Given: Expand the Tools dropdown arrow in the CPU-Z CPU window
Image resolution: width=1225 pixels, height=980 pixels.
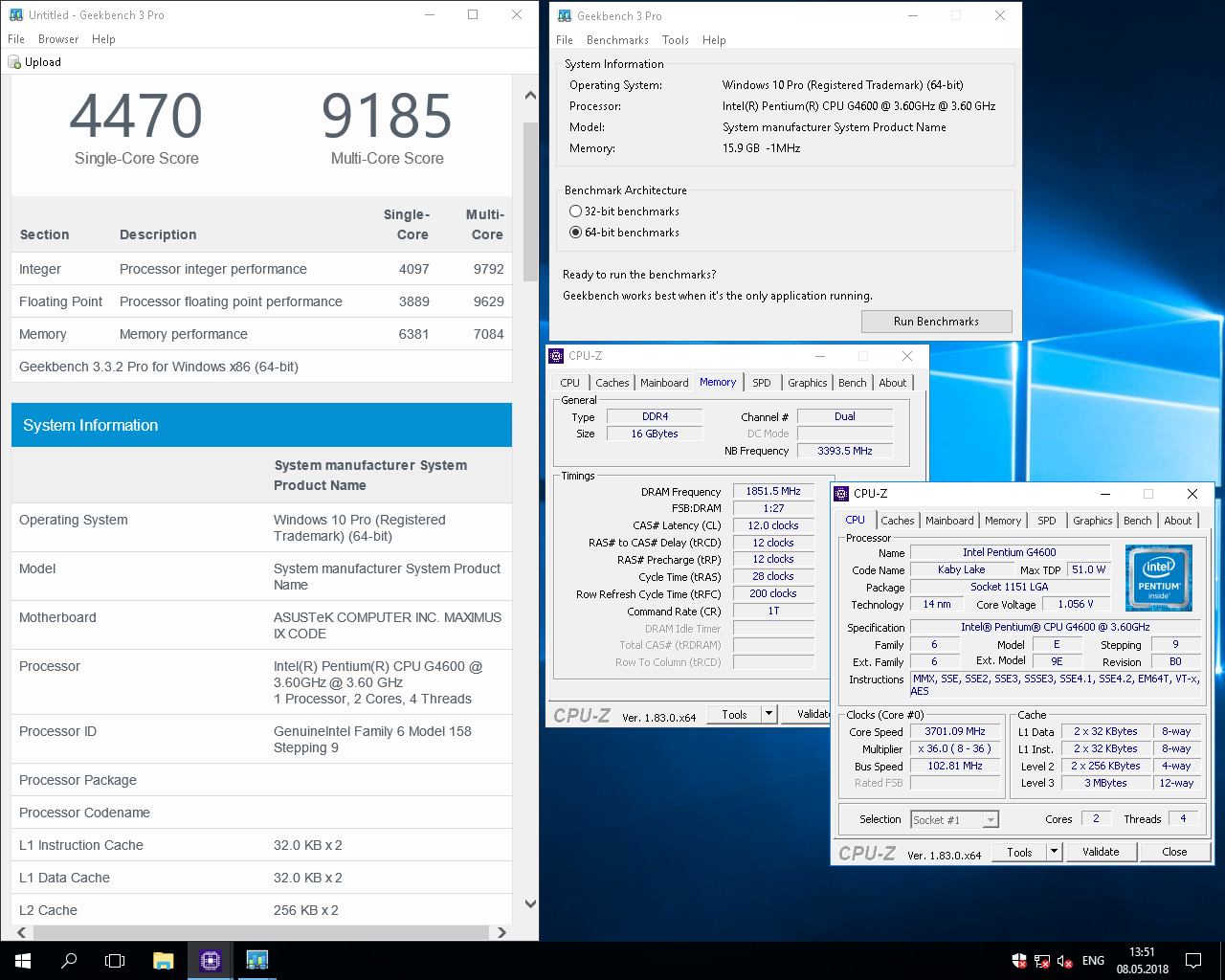Looking at the screenshot, I should click(1055, 852).
